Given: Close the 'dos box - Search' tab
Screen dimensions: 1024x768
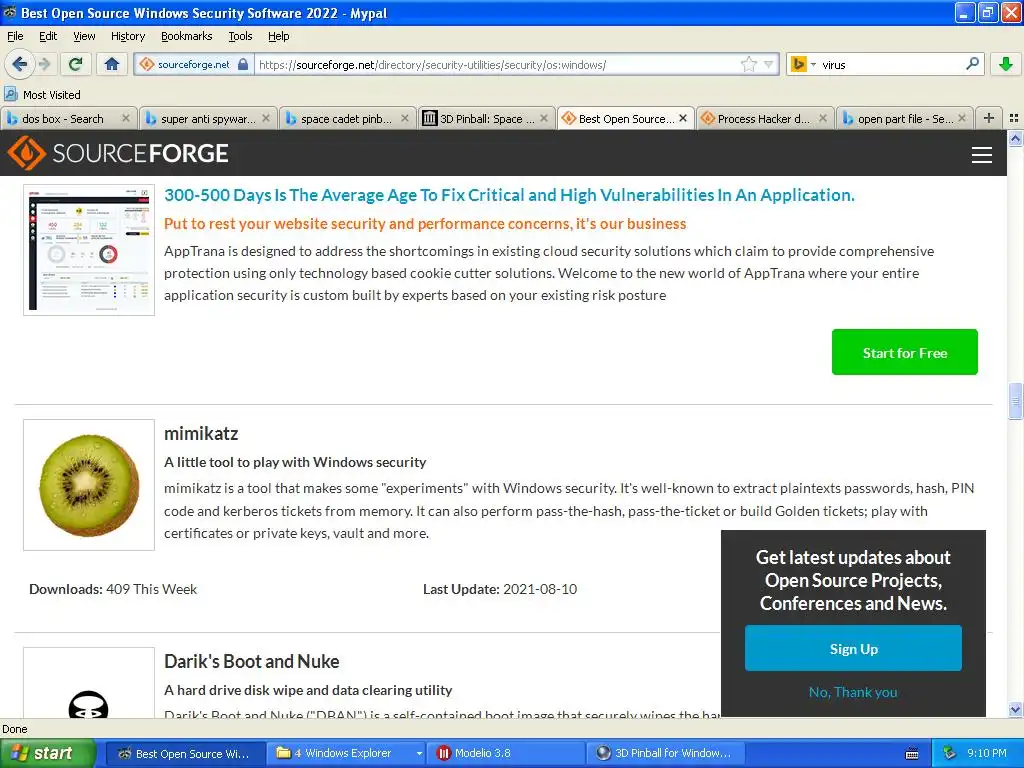Looking at the screenshot, I should [126, 118].
